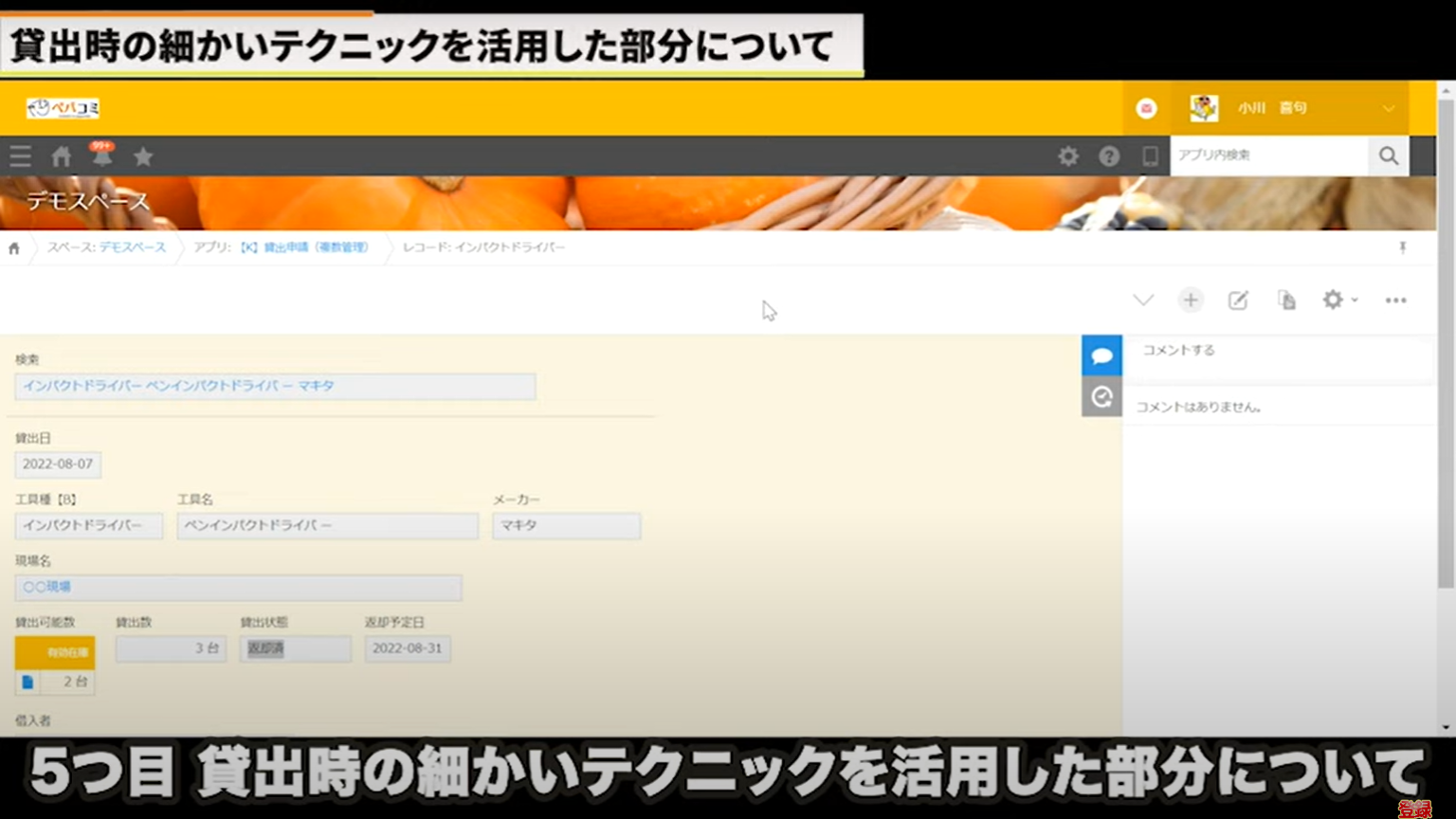Open the help question mark icon
This screenshot has height=819, width=1456.
(1109, 155)
